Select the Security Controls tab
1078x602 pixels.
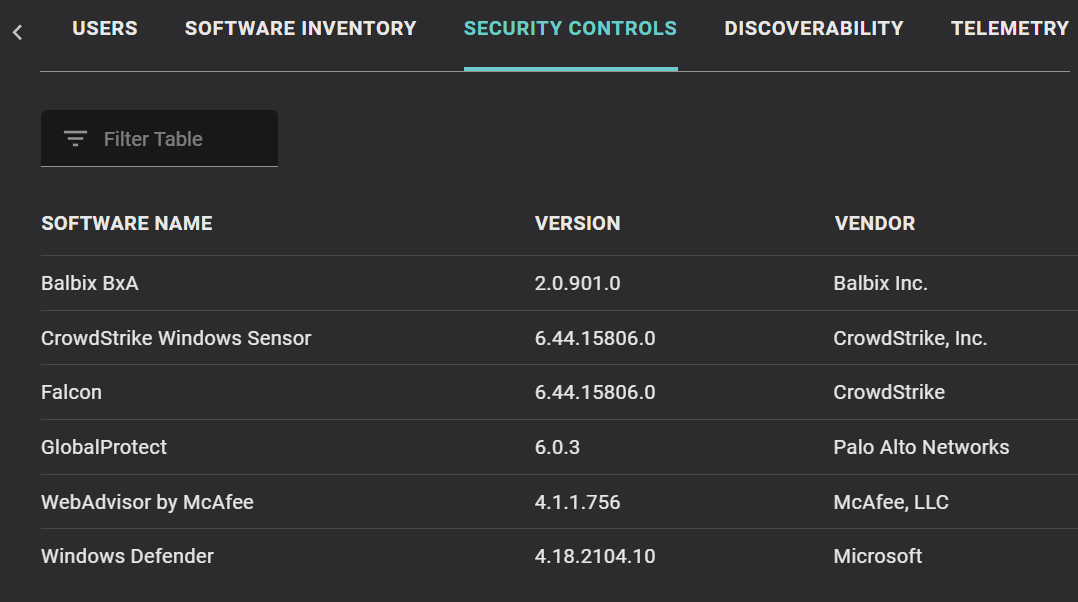(570, 28)
